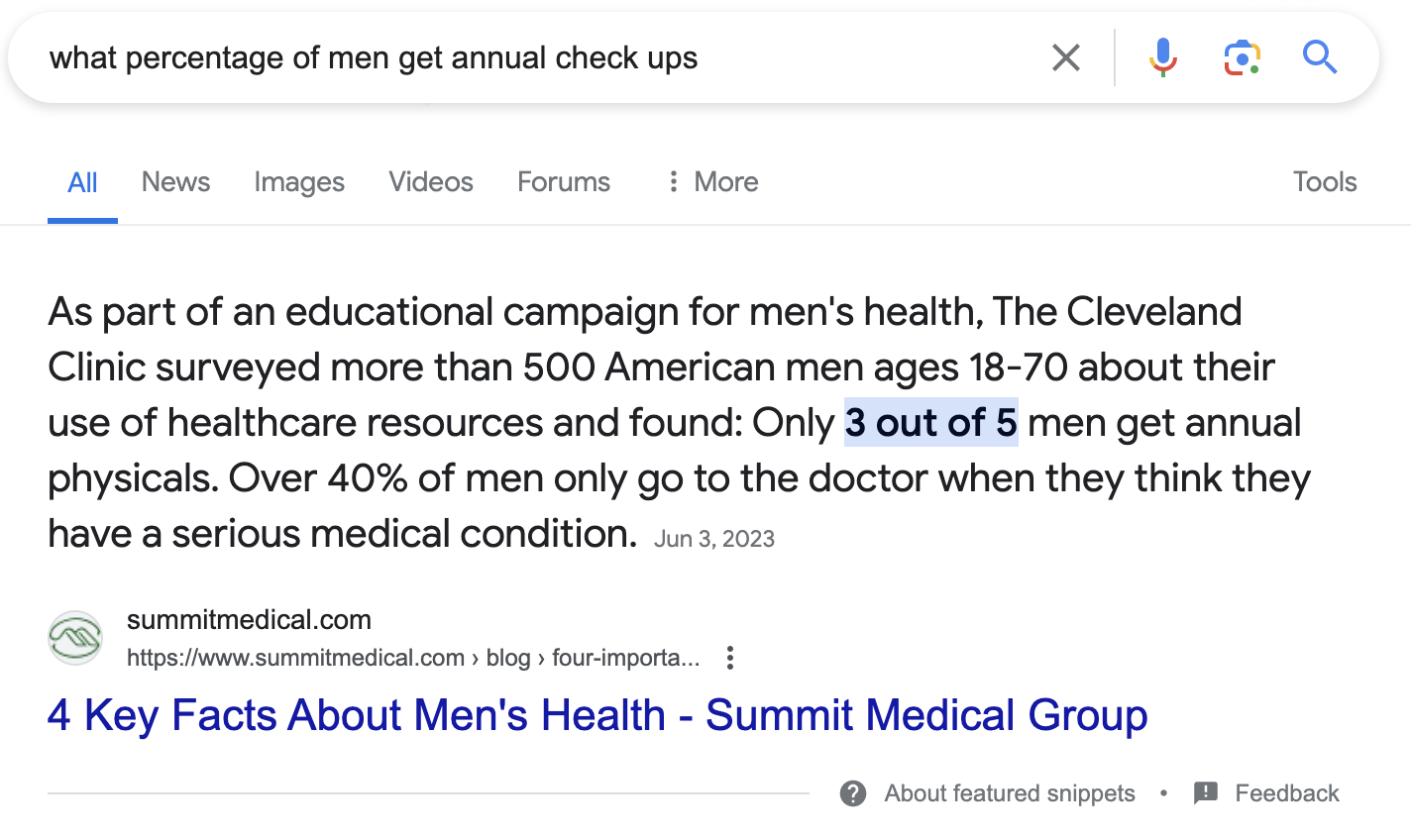This screenshot has height=840, width=1411.
Task: Click the feedback exclamation icon
Action: point(1206,793)
